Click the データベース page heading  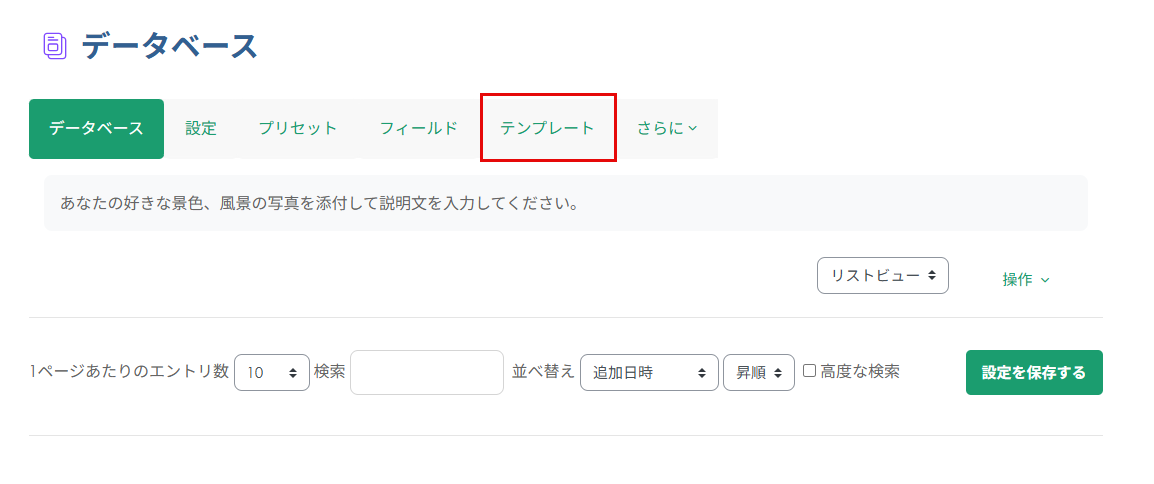tap(170, 46)
